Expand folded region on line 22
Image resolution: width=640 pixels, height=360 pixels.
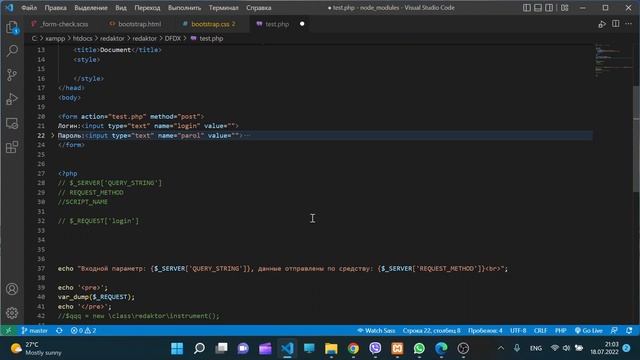[x=52, y=136]
